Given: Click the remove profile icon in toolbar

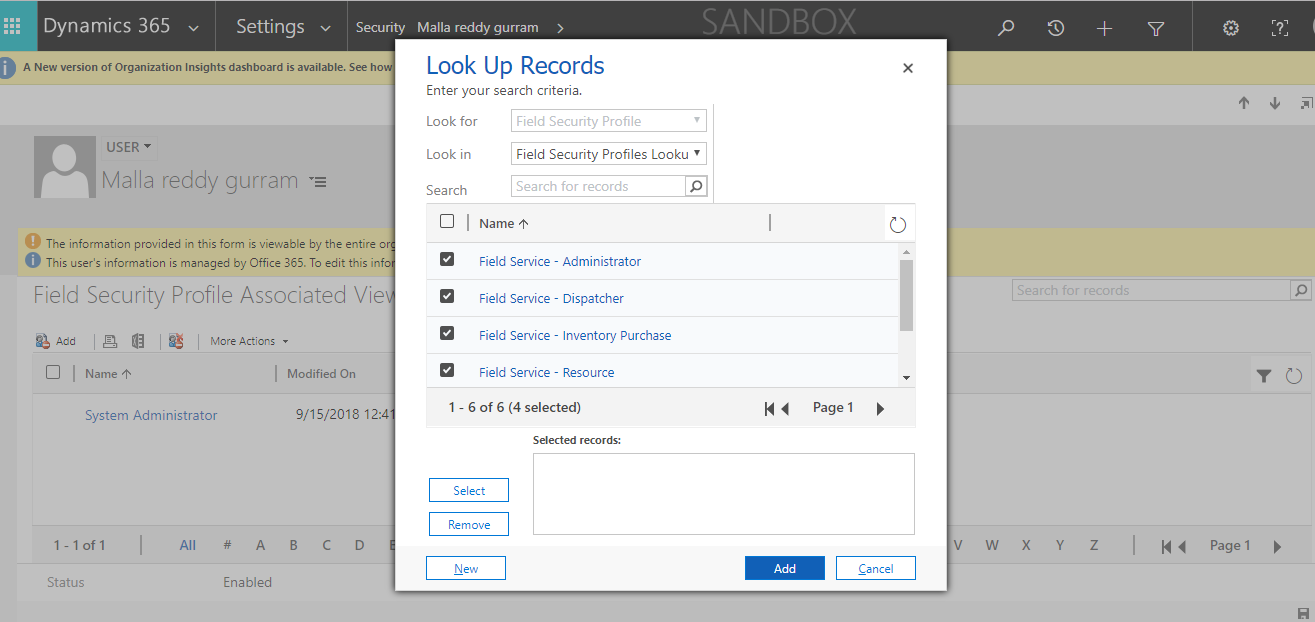Looking at the screenshot, I should pyautogui.click(x=176, y=341).
